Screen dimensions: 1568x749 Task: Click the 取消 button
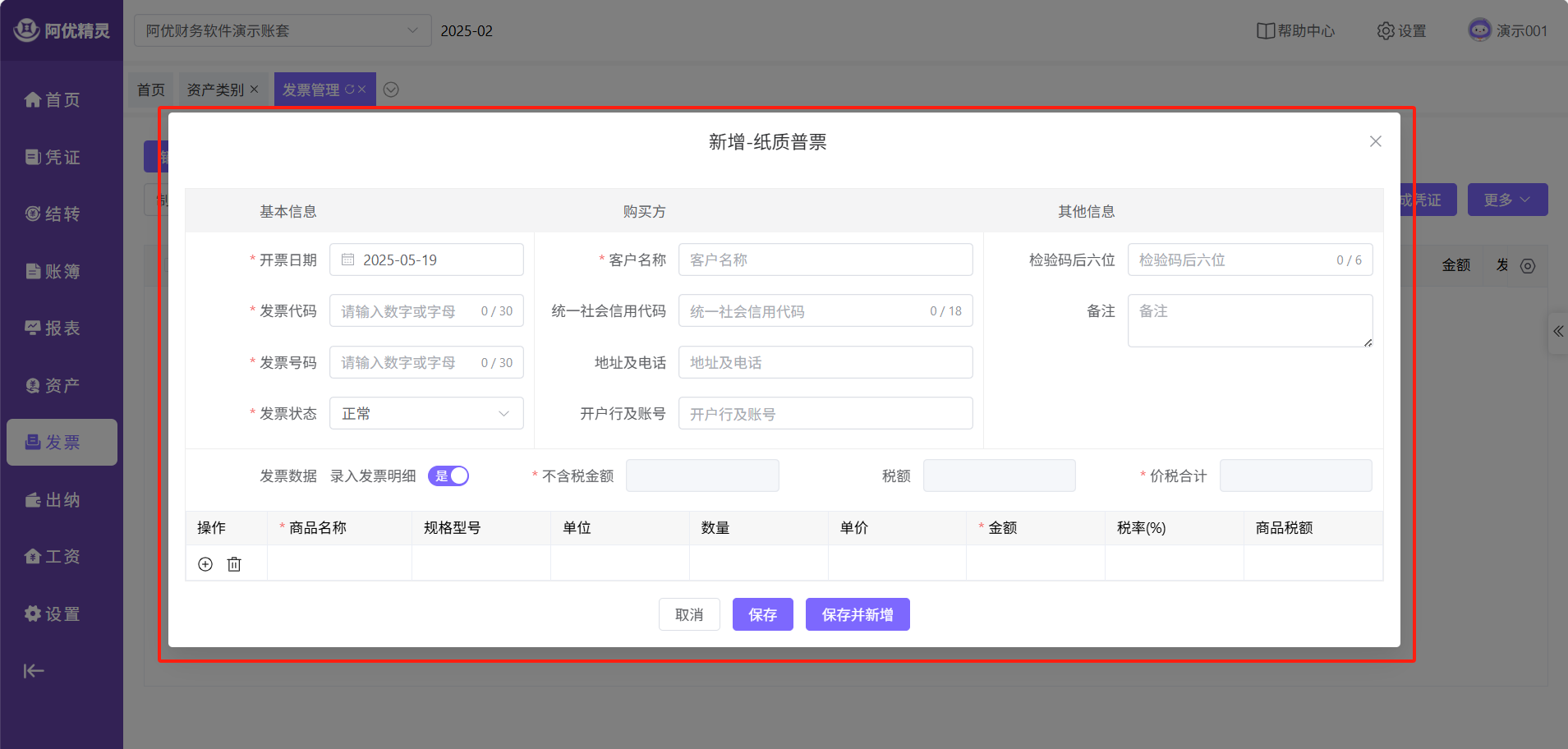689,614
